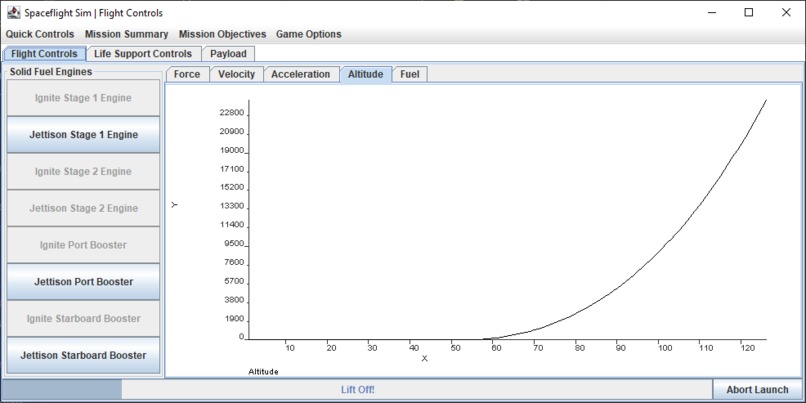Jettison the Port Booster
Screen dimensions: 806x403
(x=83, y=282)
